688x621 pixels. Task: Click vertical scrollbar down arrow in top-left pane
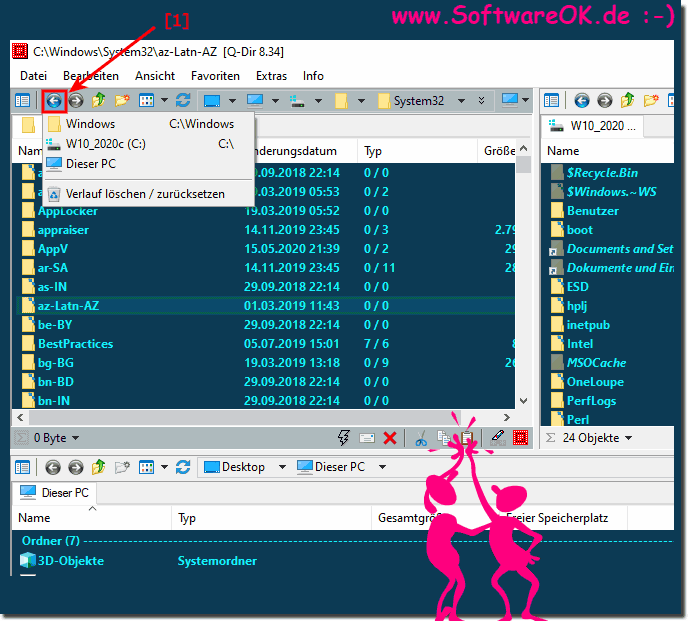tap(523, 401)
